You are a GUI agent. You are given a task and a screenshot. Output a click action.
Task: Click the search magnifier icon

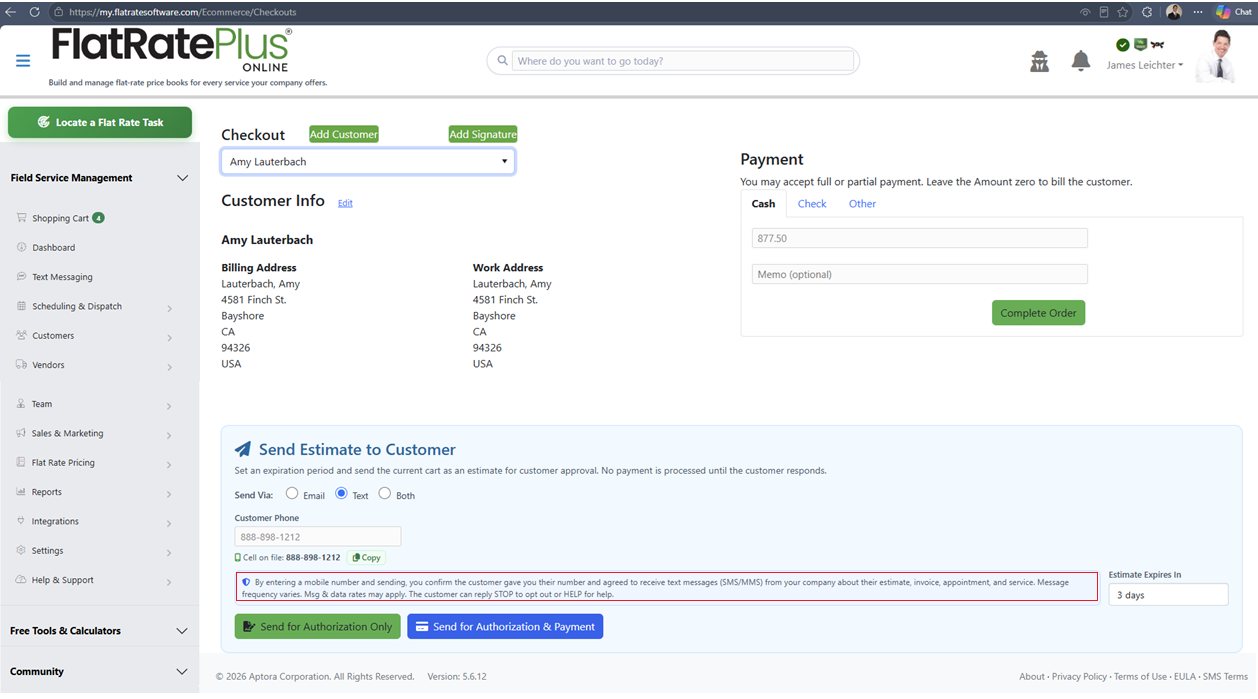click(x=502, y=61)
